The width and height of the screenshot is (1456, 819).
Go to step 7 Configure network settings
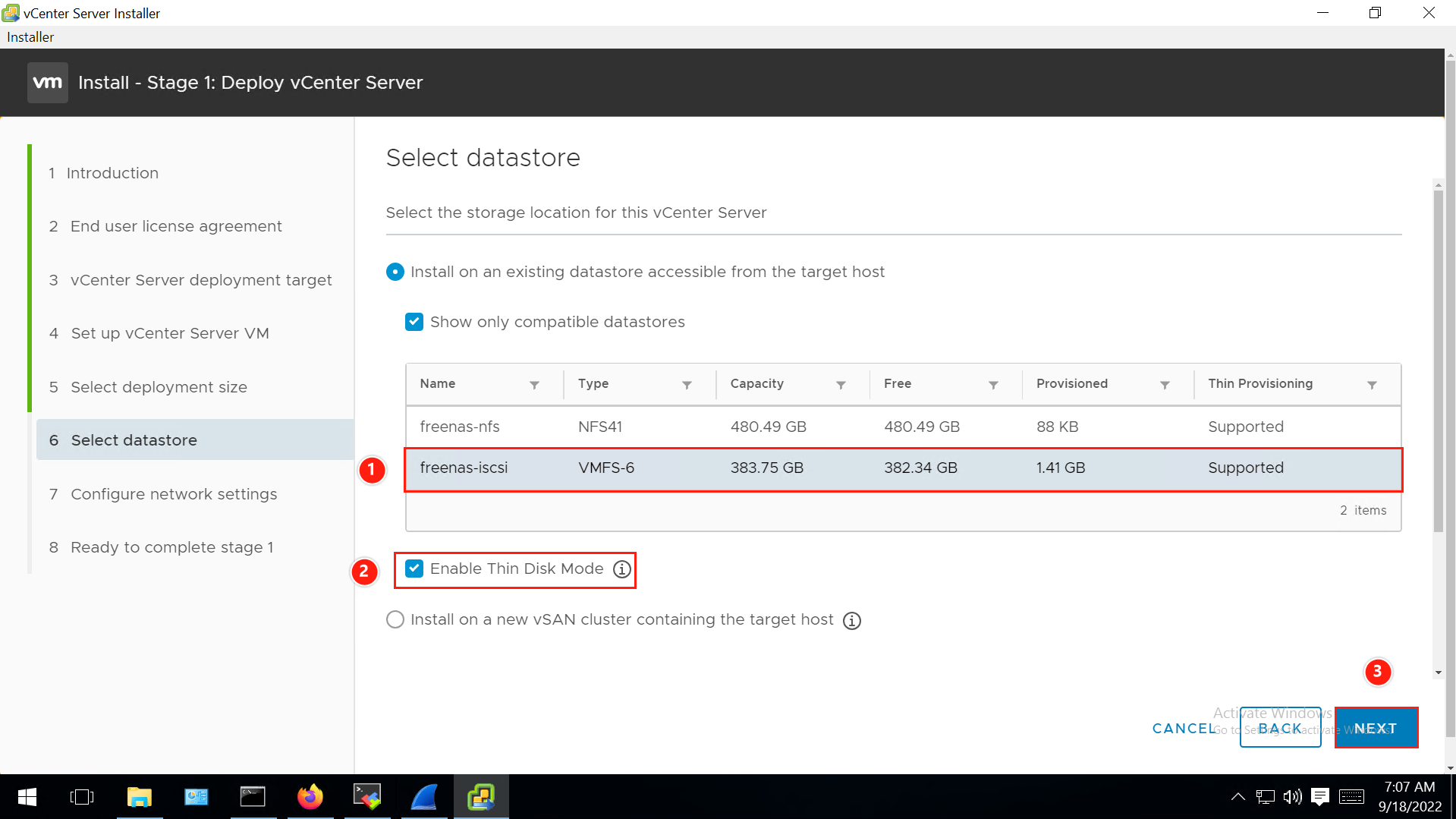(x=163, y=494)
